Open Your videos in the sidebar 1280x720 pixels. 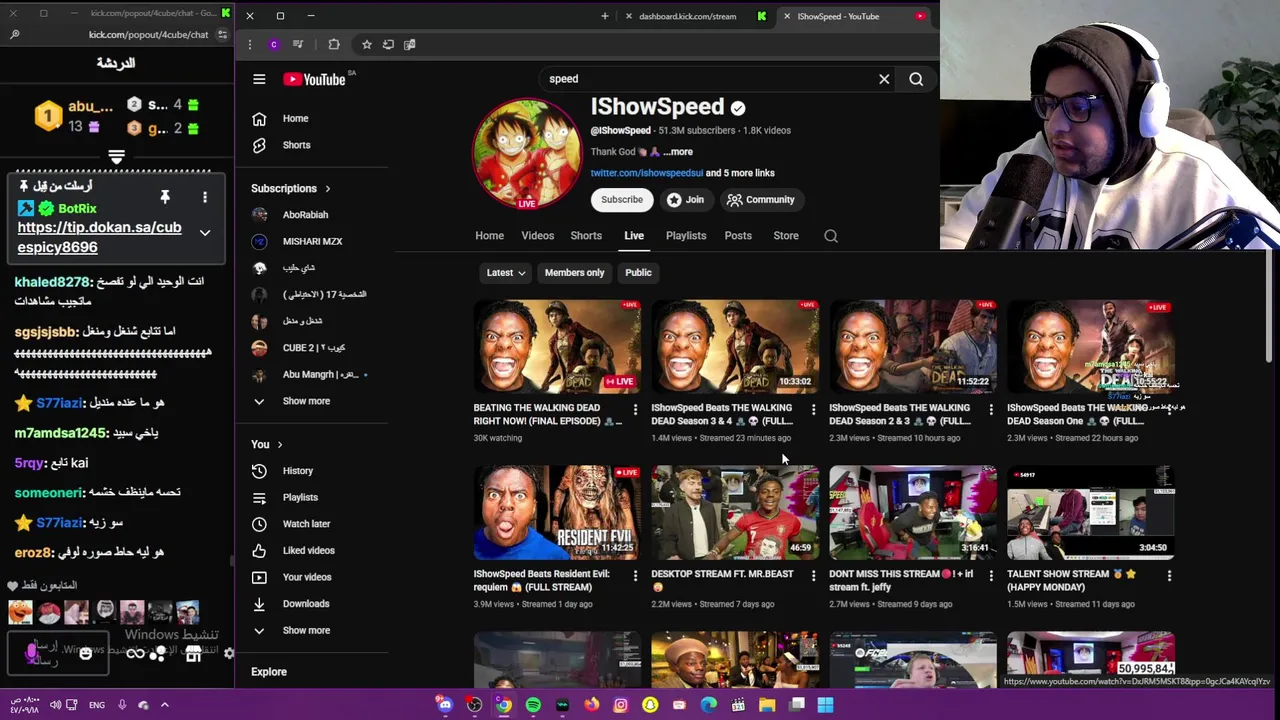click(306, 577)
